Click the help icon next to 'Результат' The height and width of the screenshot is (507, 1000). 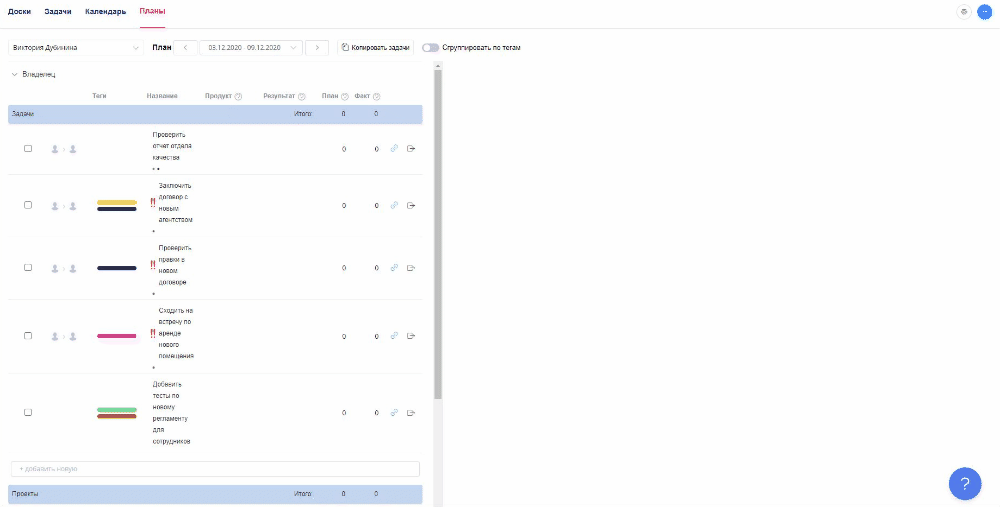301,97
